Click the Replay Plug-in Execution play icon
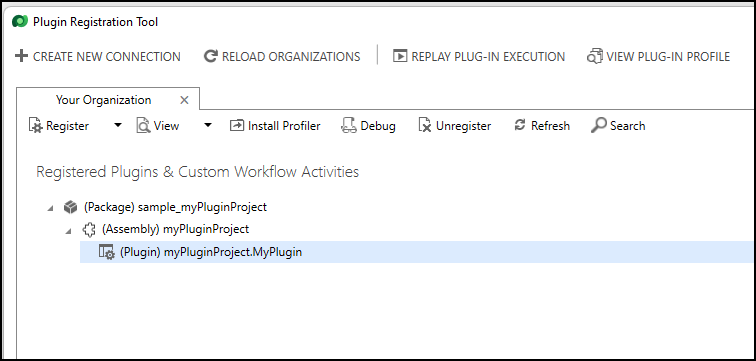This screenshot has height=361, width=756. point(400,56)
